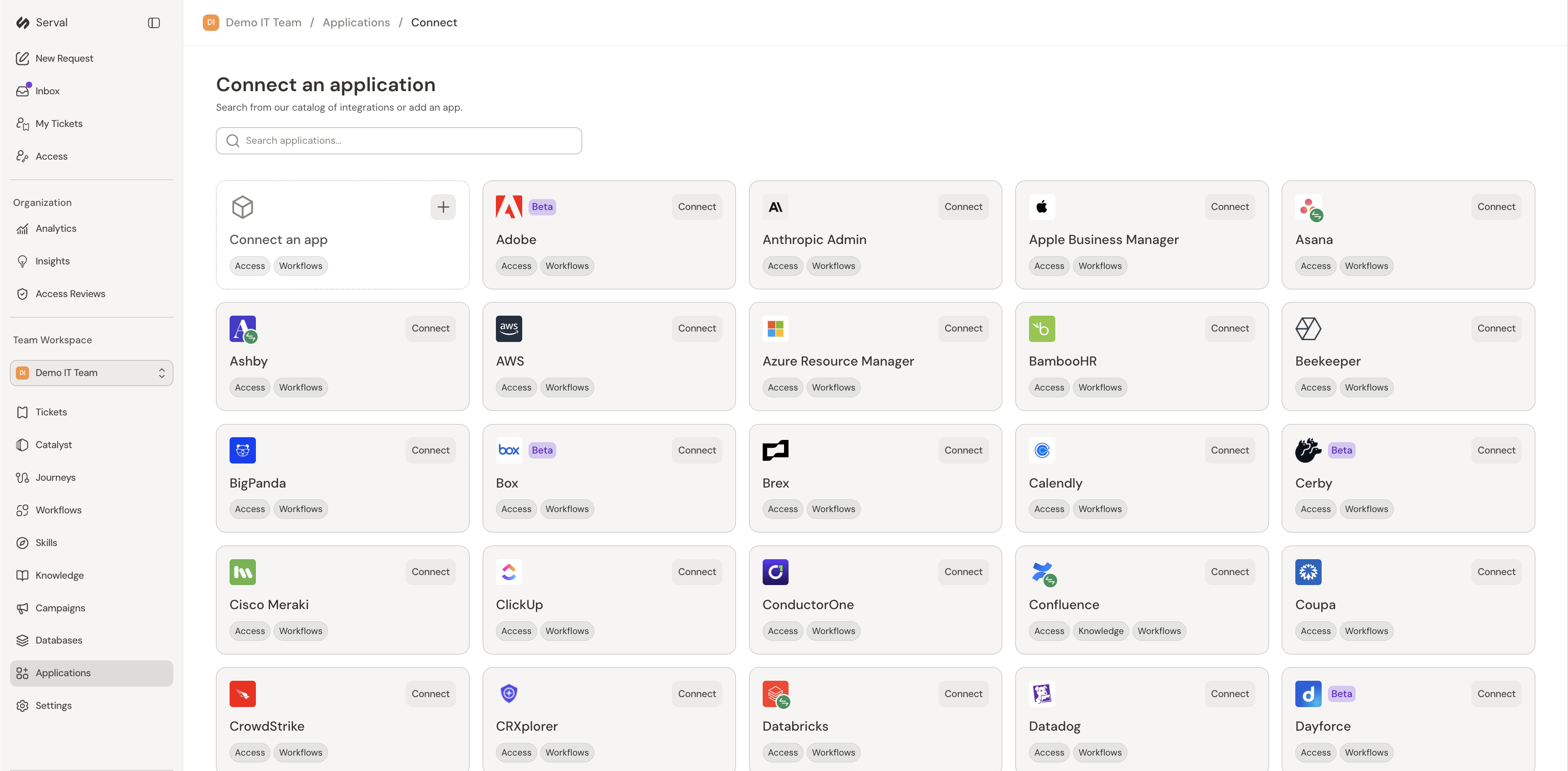Click Applications breadcrumb link
Screen dimensions: 1568x771
tap(356, 23)
